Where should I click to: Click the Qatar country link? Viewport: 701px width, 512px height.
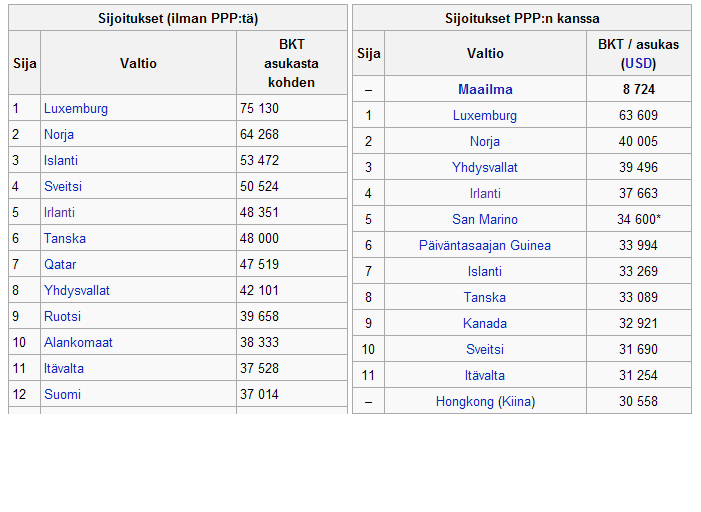click(x=60, y=264)
